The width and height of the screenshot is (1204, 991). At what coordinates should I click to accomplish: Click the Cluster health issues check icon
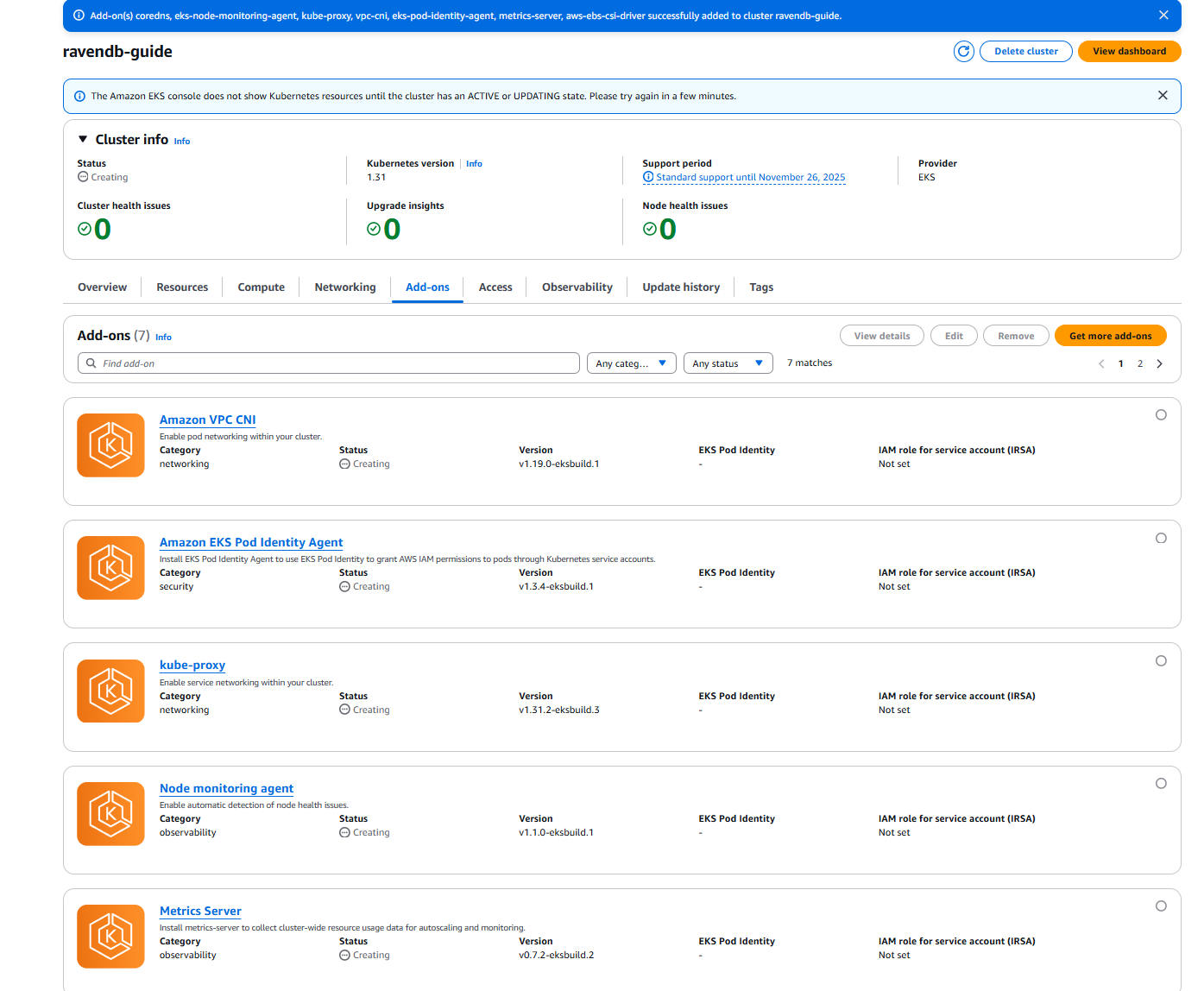(85, 229)
